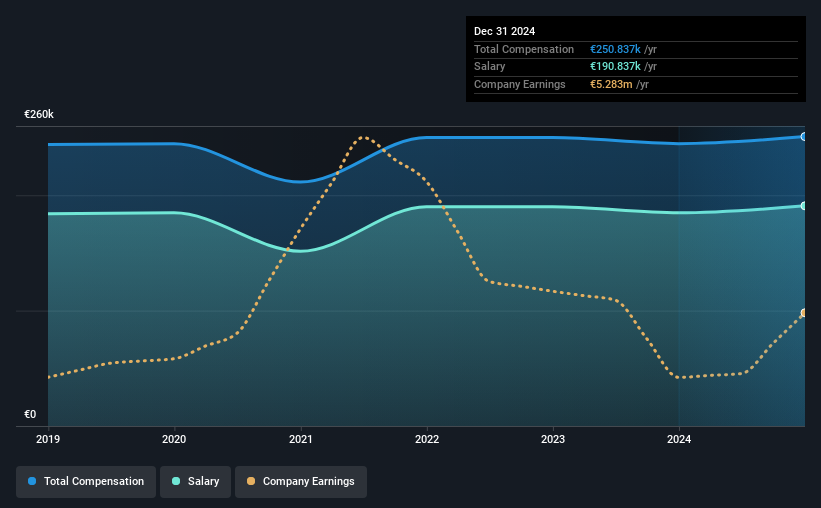Click the Salary end data point marker
Viewport: 821px width, 508px height.
(x=804, y=206)
